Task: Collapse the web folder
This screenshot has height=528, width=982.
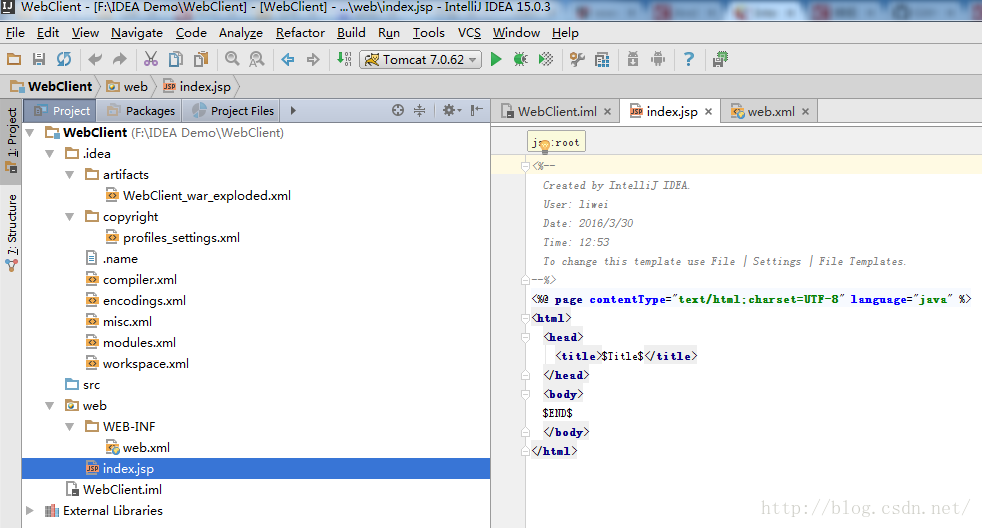Action: (x=49, y=406)
